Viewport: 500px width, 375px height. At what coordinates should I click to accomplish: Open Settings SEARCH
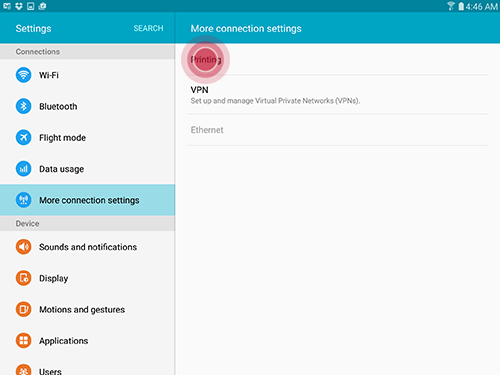[148, 28]
